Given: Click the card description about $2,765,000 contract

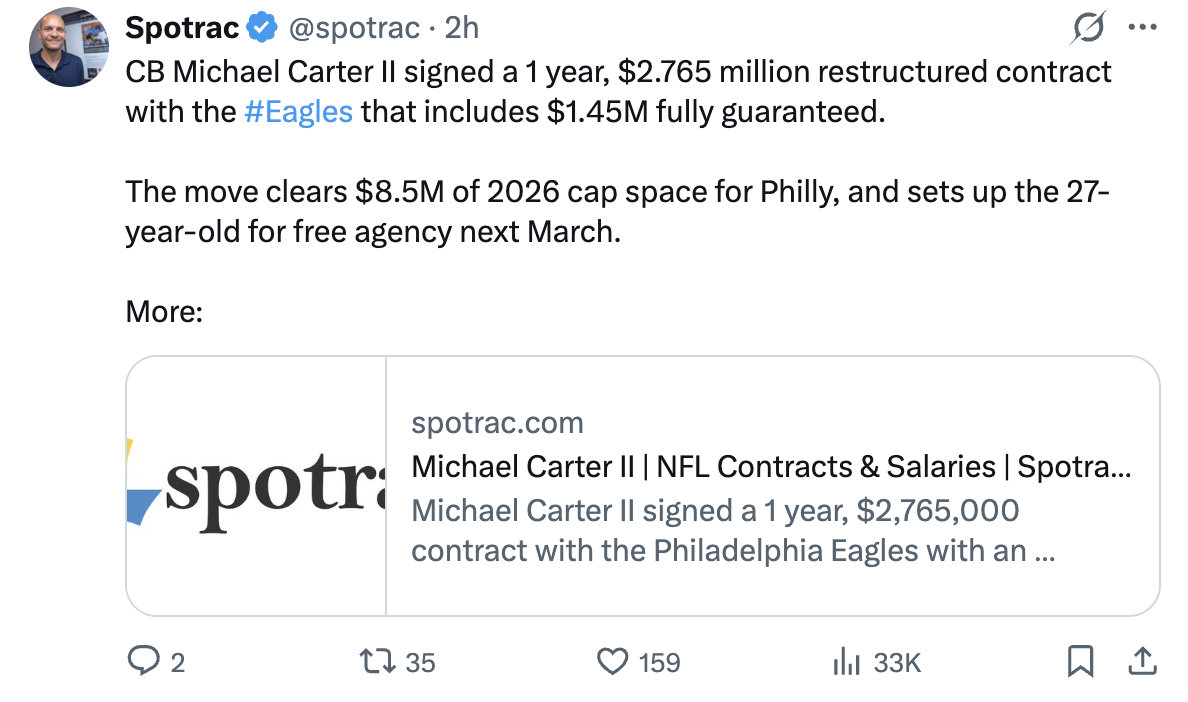Looking at the screenshot, I should click(733, 531).
